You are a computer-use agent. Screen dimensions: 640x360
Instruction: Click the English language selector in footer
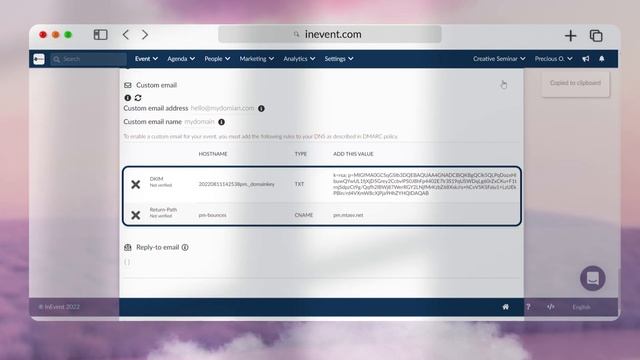tap(581, 307)
